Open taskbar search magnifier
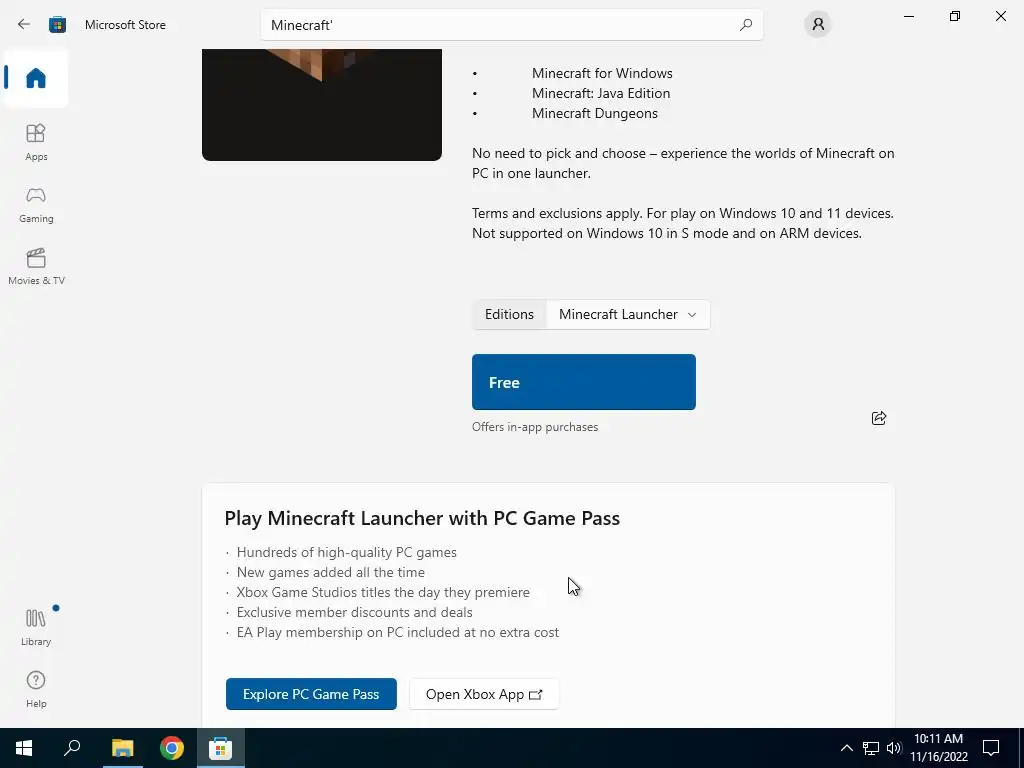The image size is (1024, 768). point(72,748)
